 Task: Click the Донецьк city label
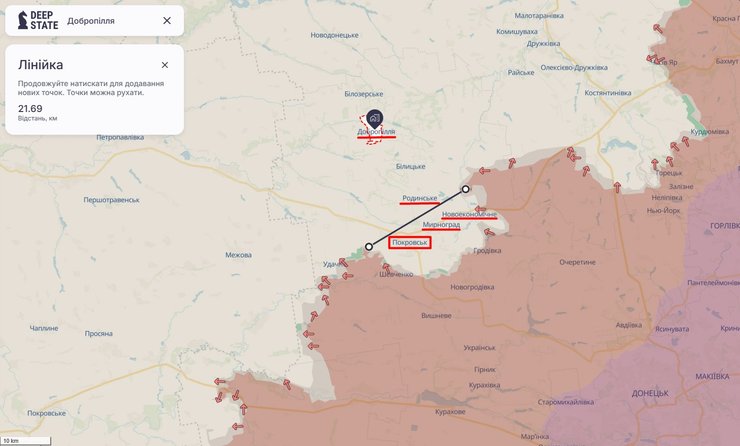click(x=650, y=393)
